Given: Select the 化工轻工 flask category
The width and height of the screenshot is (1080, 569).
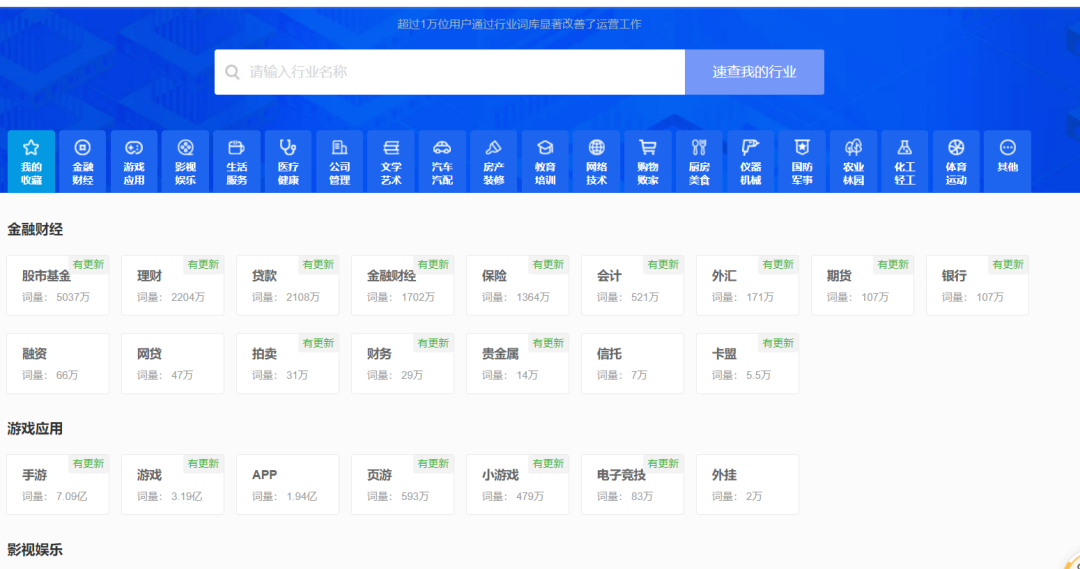Looking at the screenshot, I should [x=904, y=161].
